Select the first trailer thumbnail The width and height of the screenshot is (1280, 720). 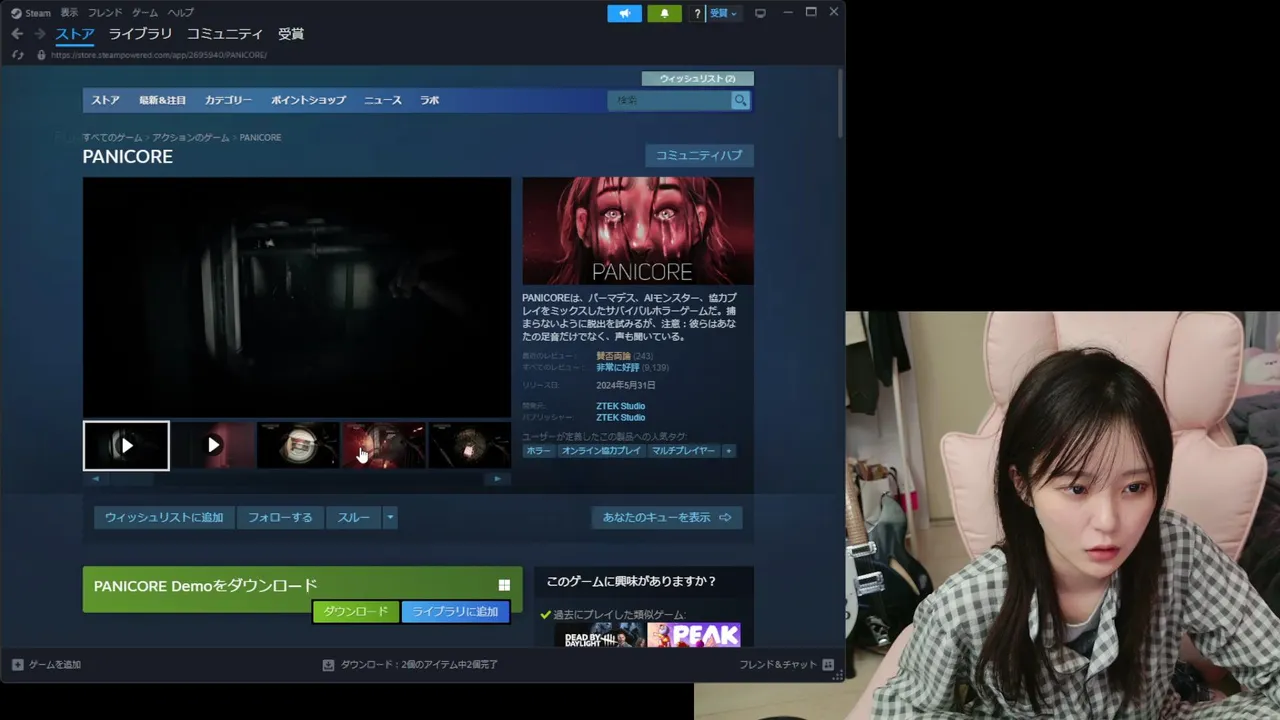pyautogui.click(x=126, y=446)
